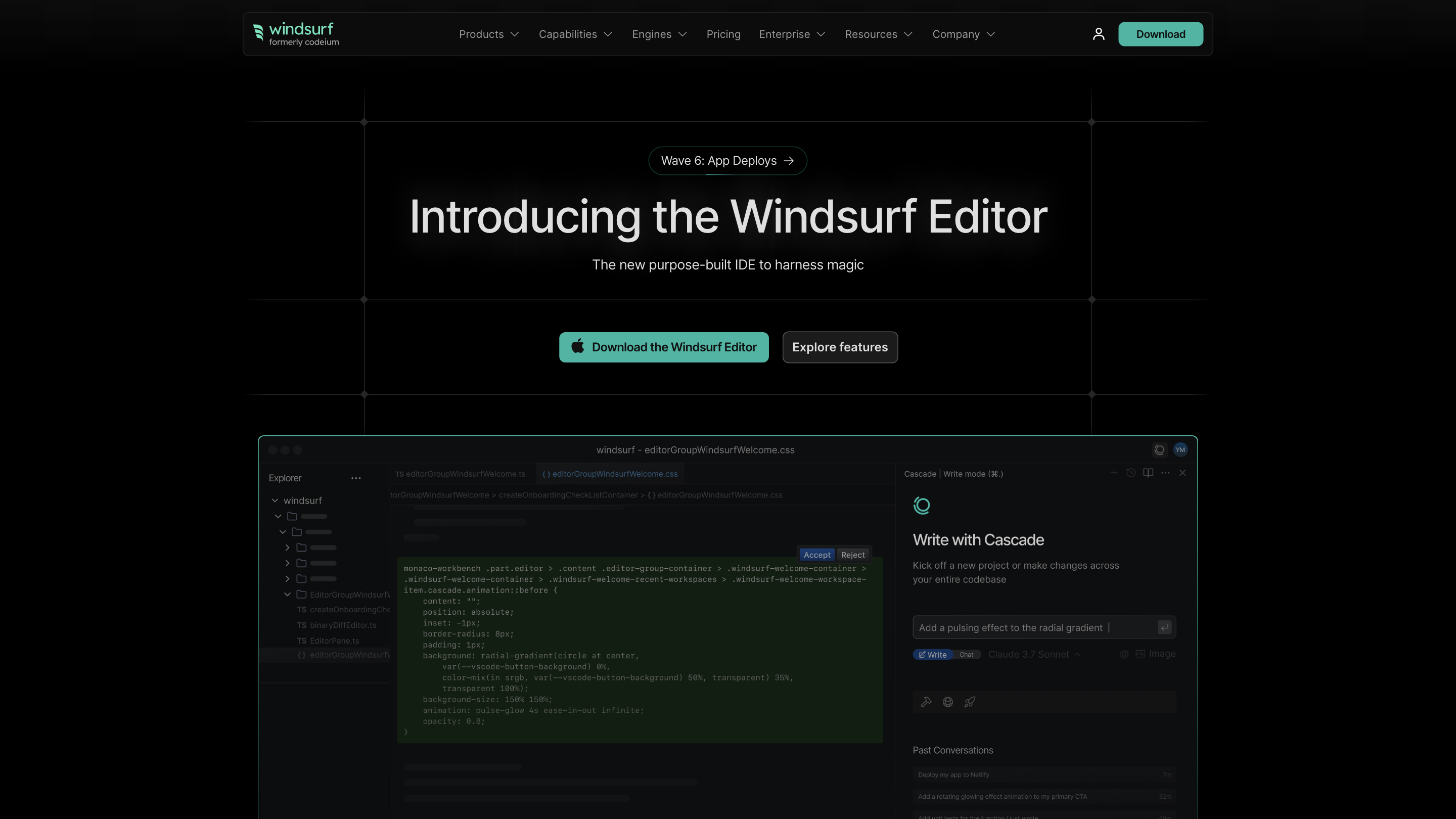Click the user account profile icon
Screen dimensions: 1456x819
[x=1098, y=34]
